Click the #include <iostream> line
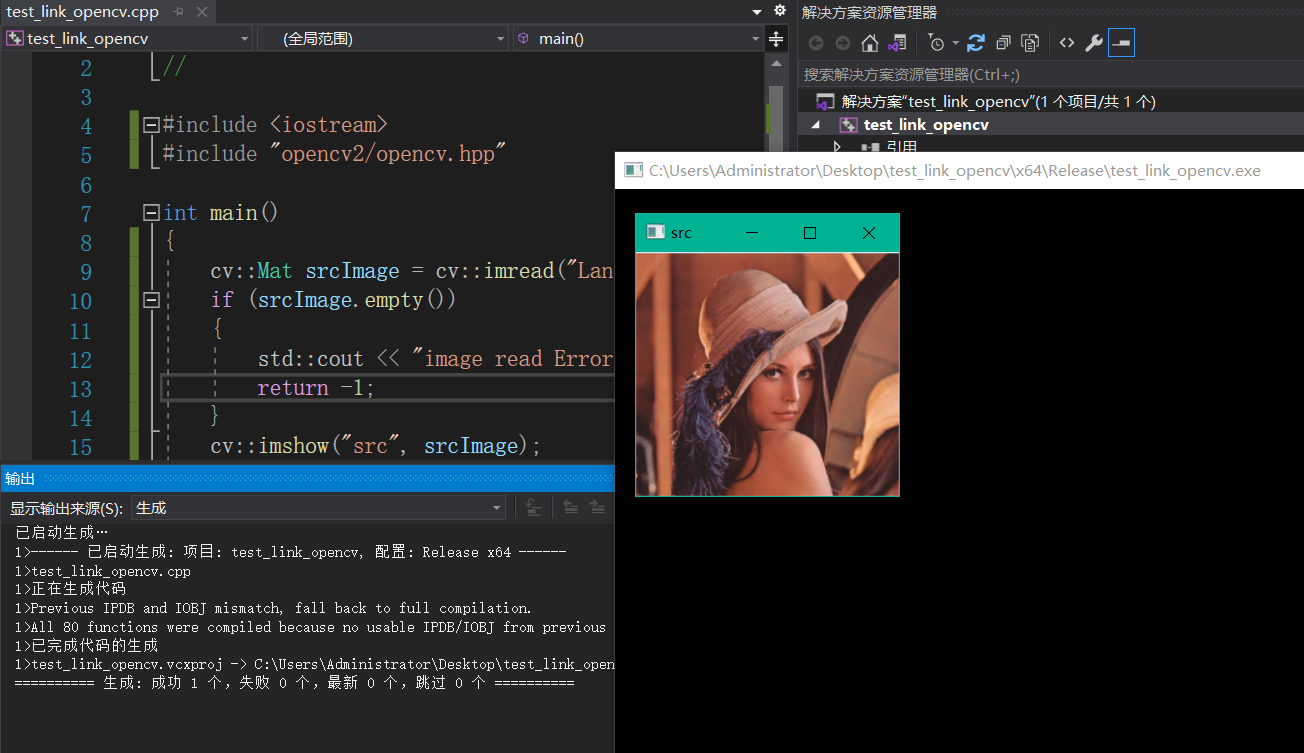 point(275,125)
